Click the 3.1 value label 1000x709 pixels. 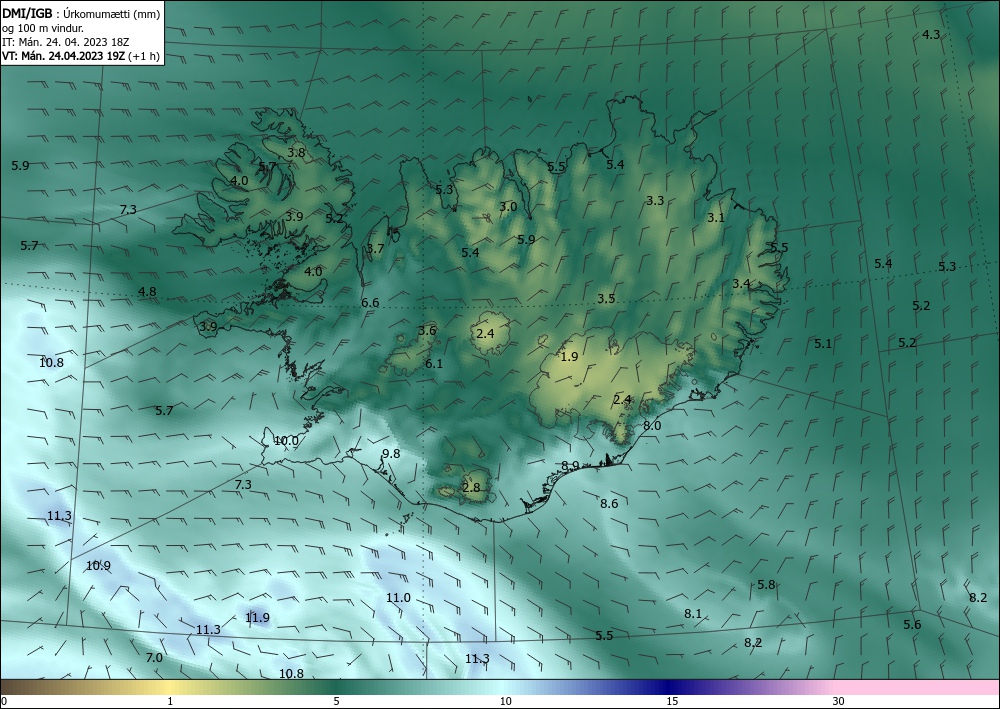[x=716, y=217]
